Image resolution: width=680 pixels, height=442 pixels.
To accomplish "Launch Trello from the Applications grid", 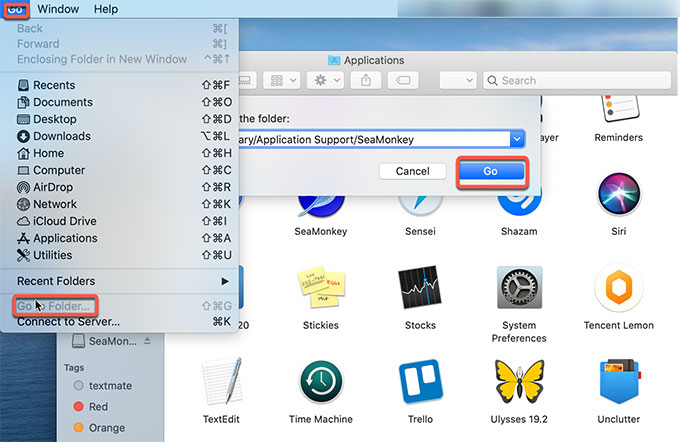I will [x=420, y=382].
